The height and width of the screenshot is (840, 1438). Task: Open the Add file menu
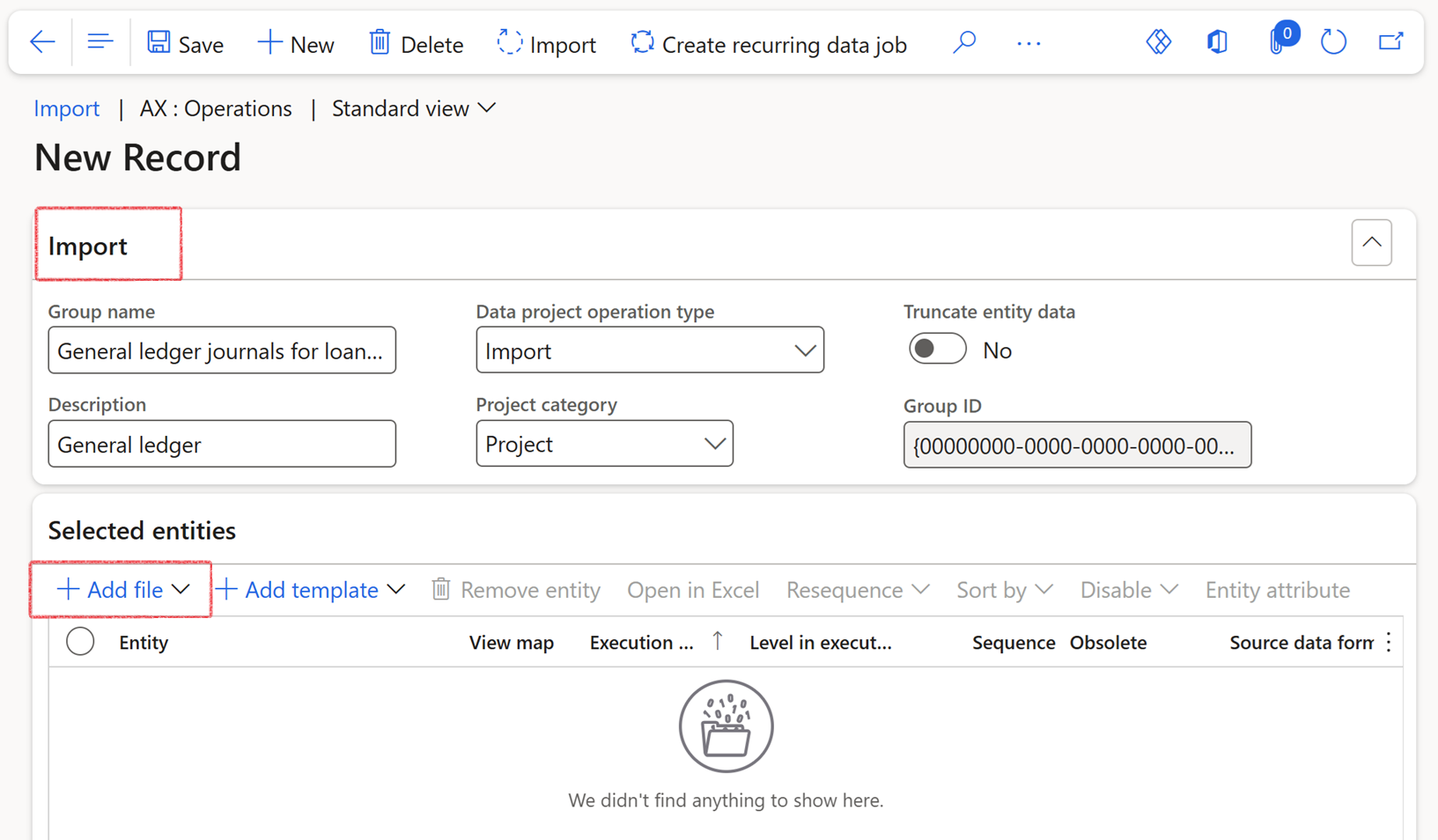(122, 589)
